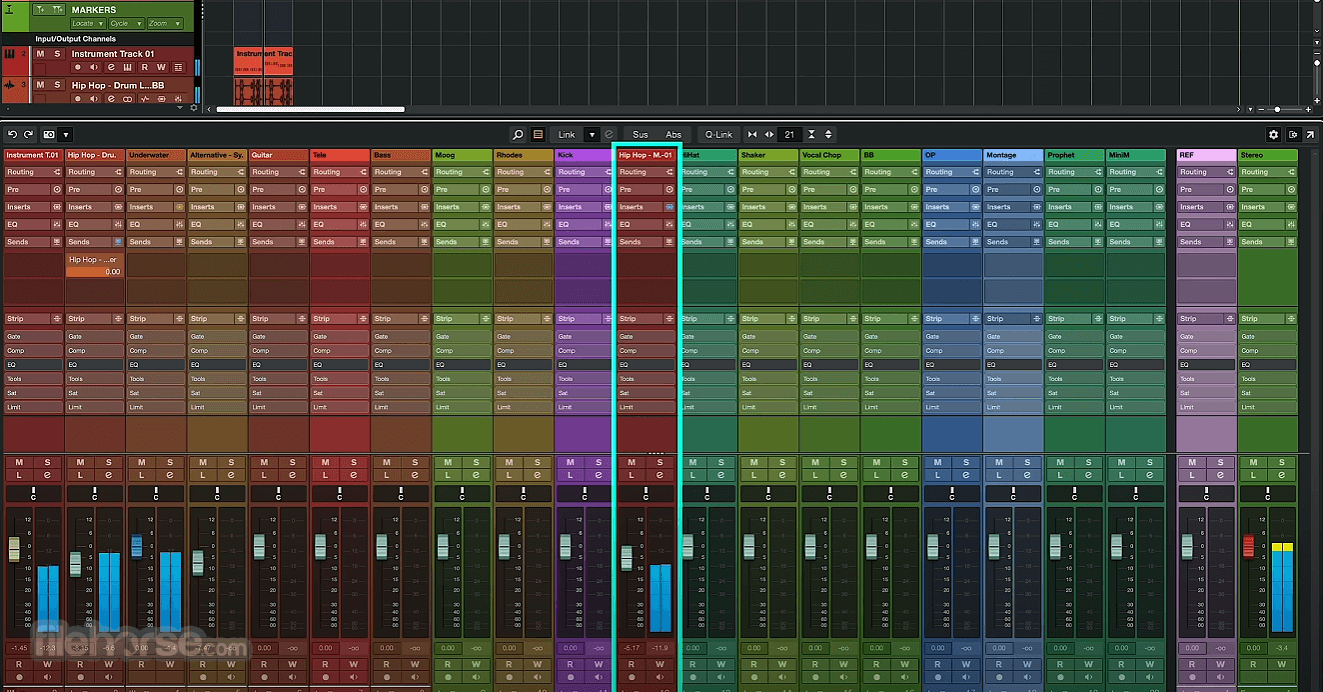Enable the Q-Link button
Image resolution: width=1323 pixels, height=692 pixels.
719,134
